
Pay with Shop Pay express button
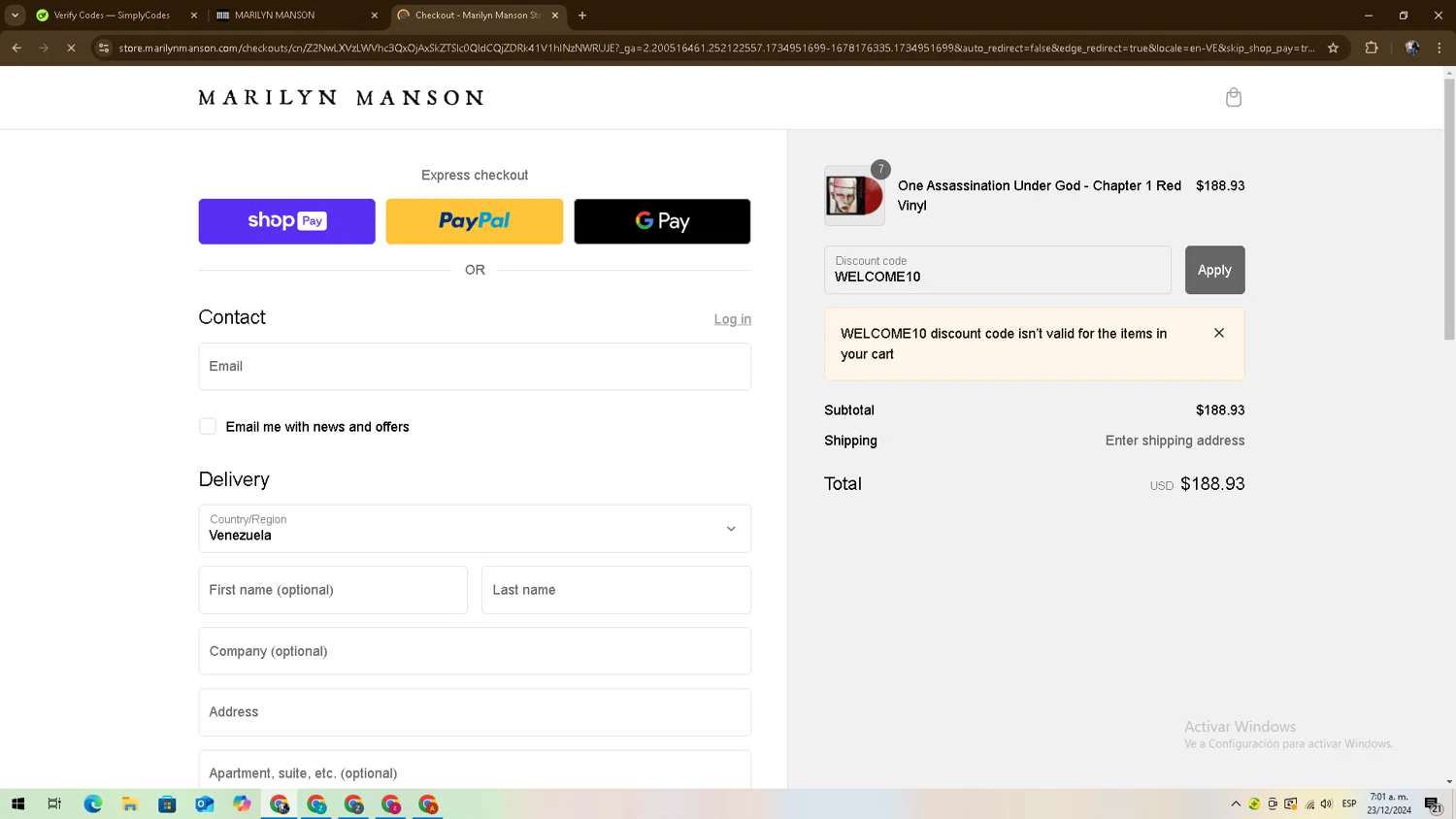click(x=287, y=221)
